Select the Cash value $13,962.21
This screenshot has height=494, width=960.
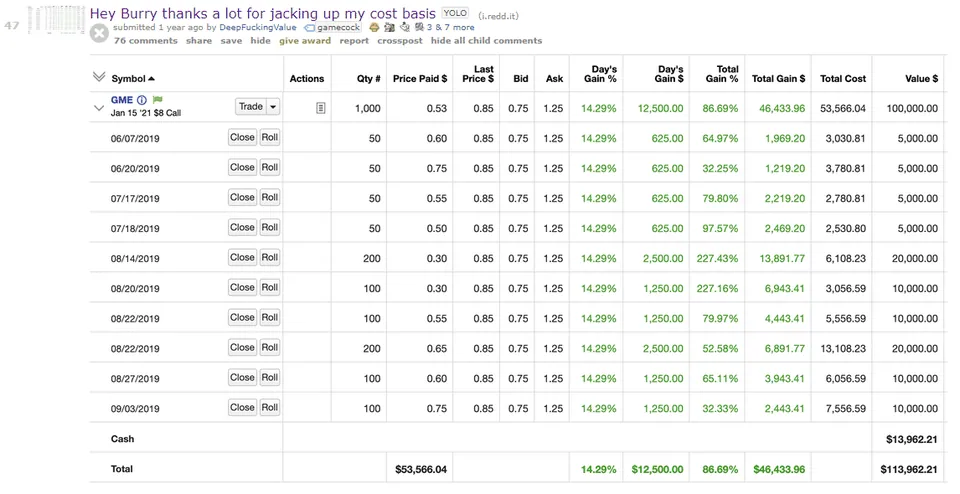point(912,439)
